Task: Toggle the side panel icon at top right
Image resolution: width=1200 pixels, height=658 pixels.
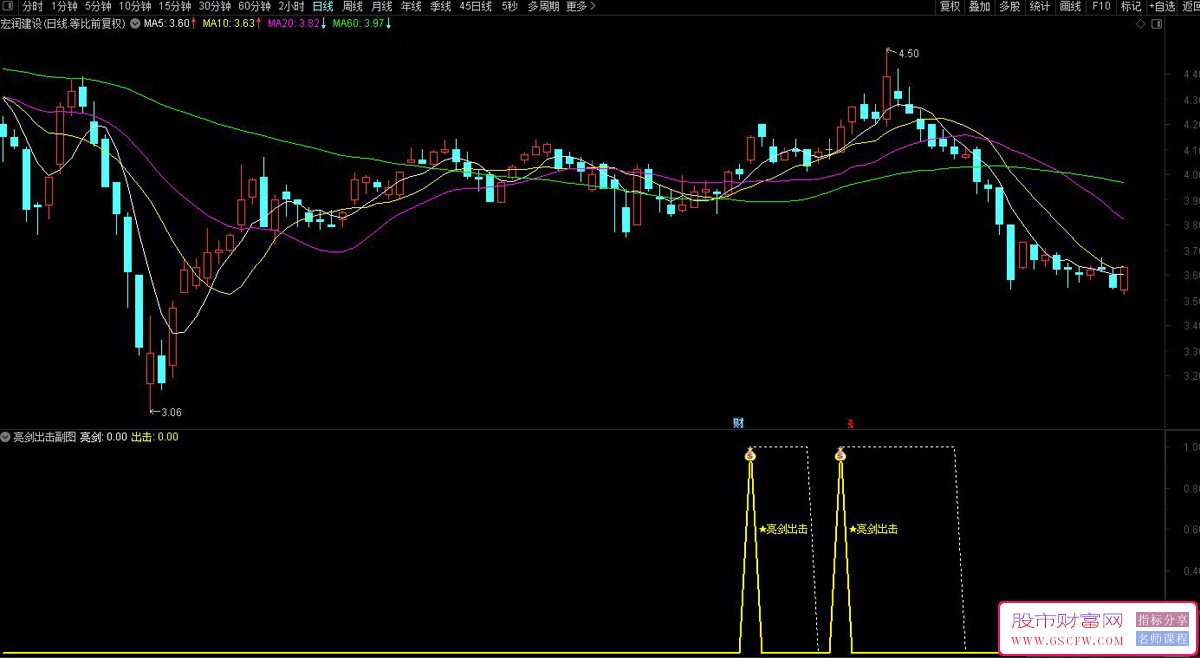Action: (1157, 23)
